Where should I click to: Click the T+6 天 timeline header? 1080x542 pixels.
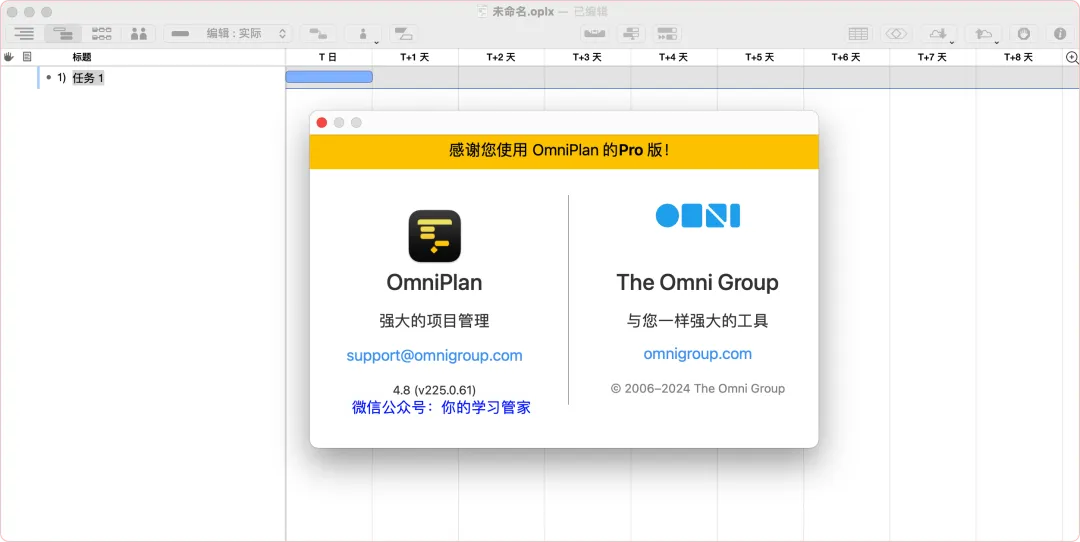pos(846,57)
